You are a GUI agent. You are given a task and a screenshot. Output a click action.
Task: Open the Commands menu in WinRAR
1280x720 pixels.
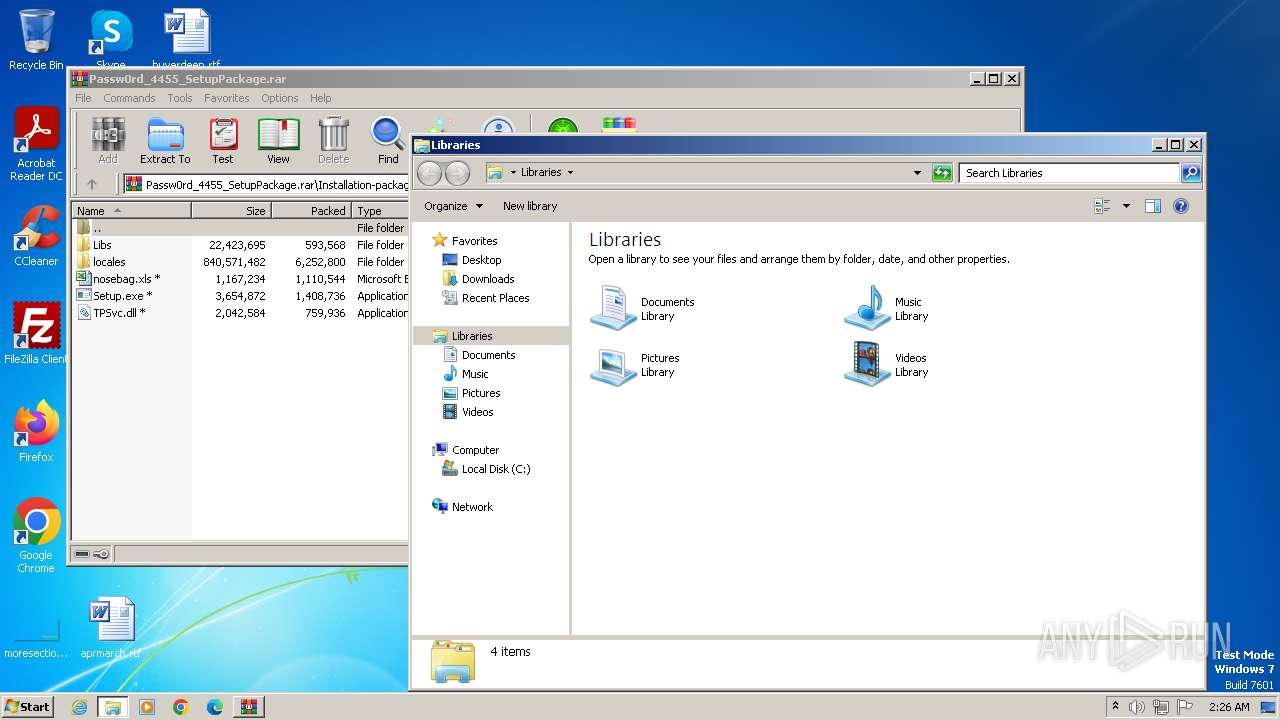click(129, 98)
